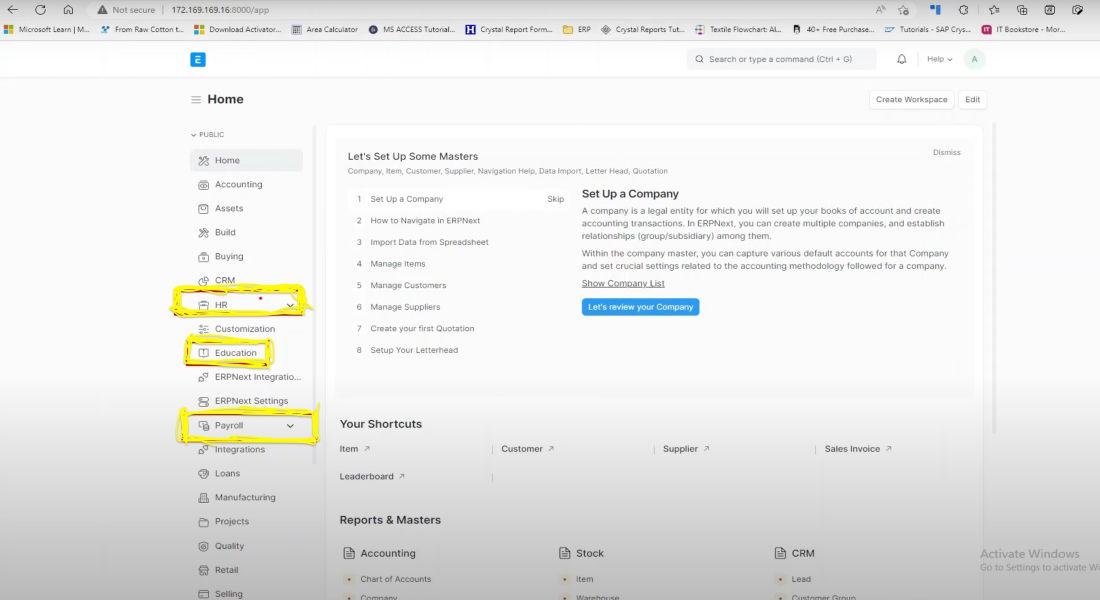This screenshot has width=1100, height=600.
Task: Click the Manufacturing sidebar icon
Action: (x=203, y=498)
